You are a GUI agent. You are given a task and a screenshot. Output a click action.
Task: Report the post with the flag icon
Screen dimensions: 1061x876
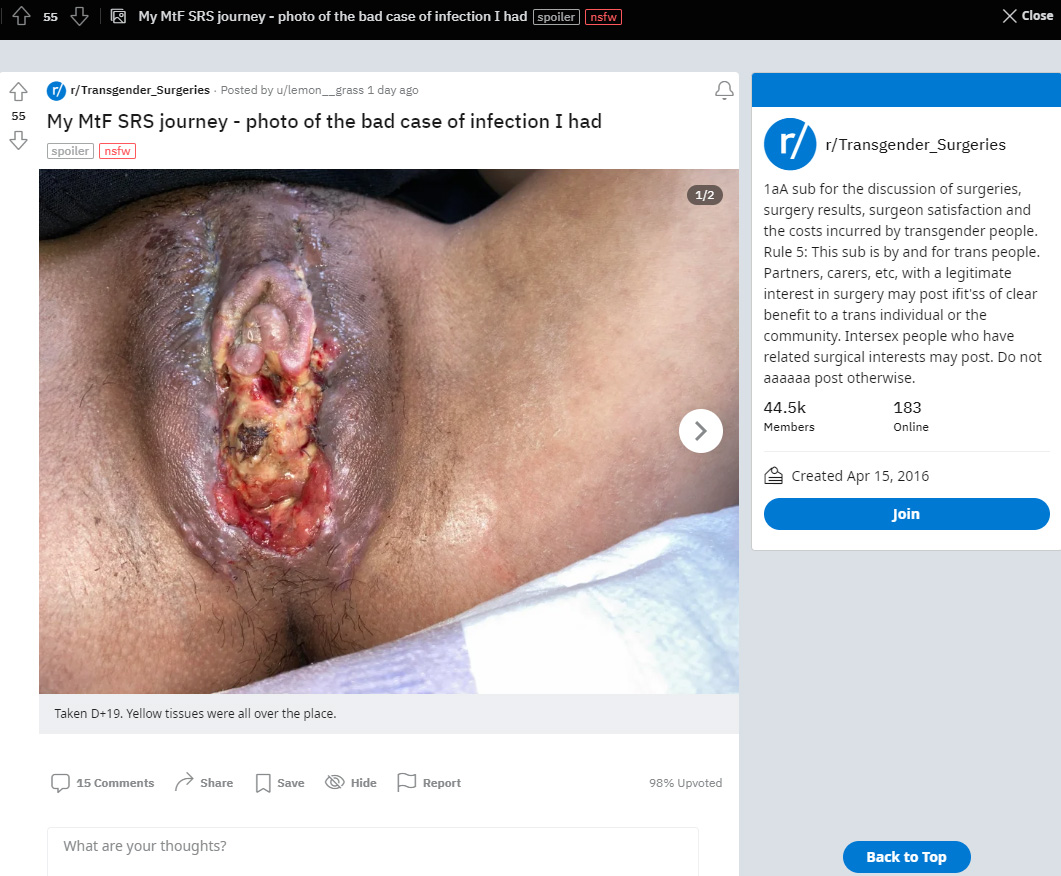(x=429, y=783)
